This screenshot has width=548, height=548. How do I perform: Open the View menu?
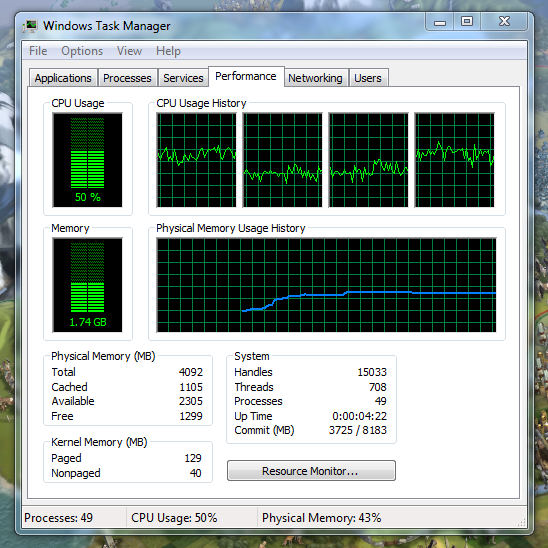click(129, 51)
